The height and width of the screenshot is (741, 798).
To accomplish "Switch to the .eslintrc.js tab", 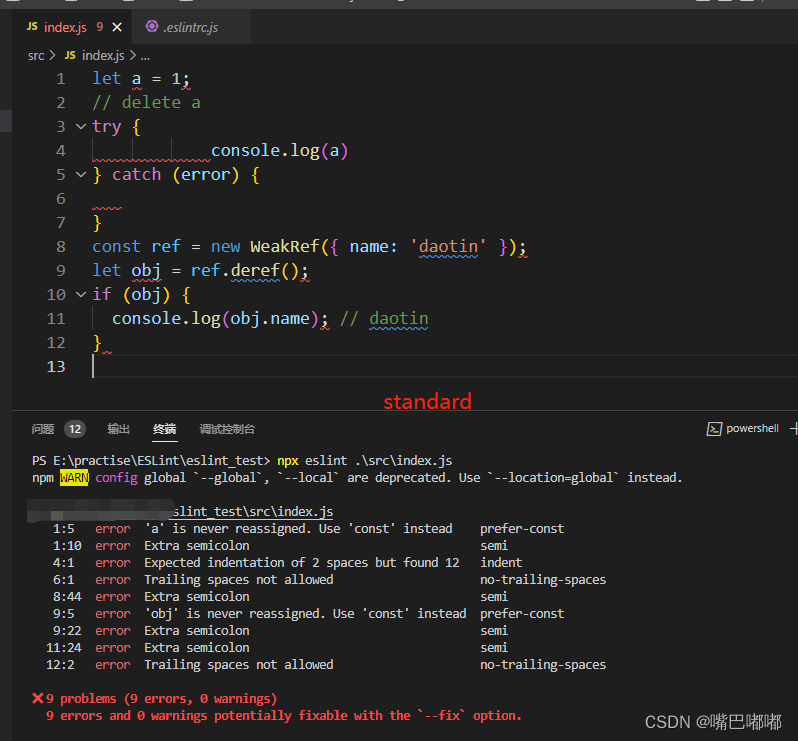I will pyautogui.click(x=192, y=27).
